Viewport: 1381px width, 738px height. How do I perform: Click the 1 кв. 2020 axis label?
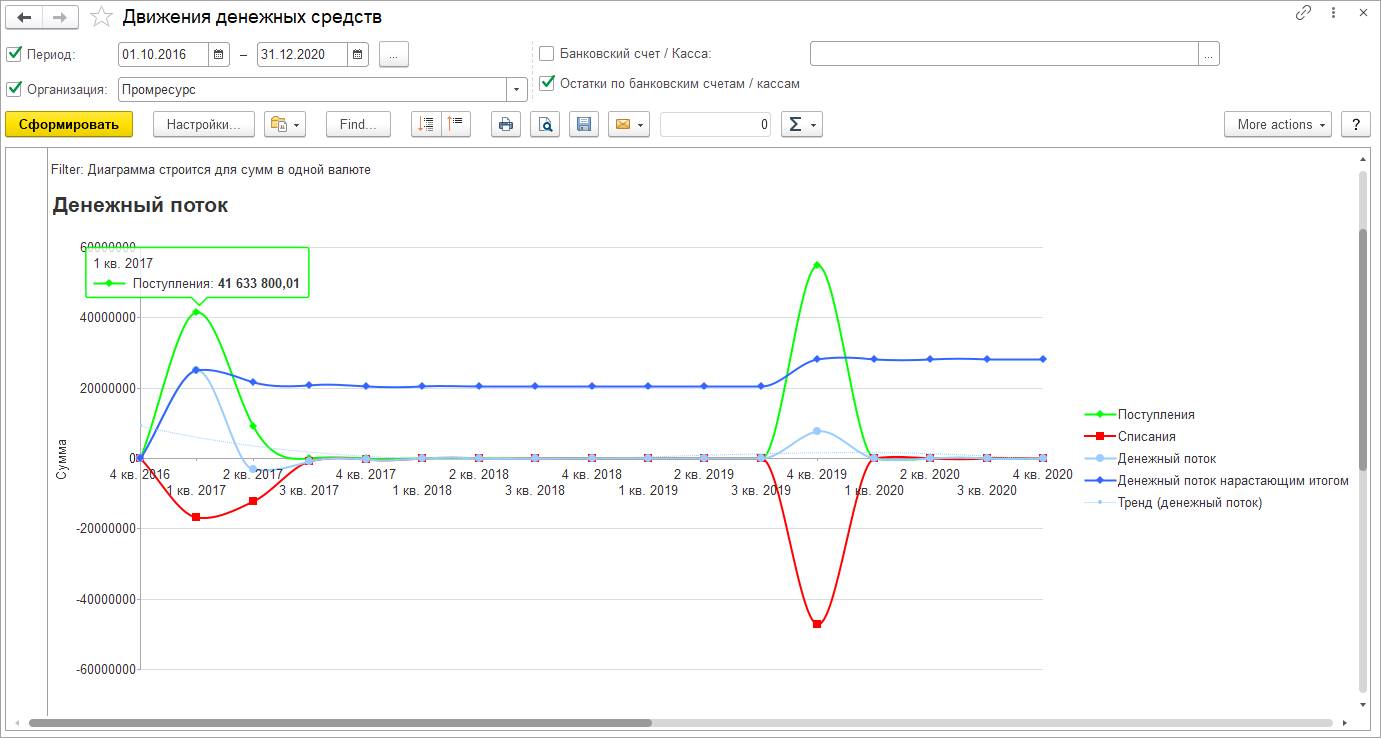pos(874,491)
